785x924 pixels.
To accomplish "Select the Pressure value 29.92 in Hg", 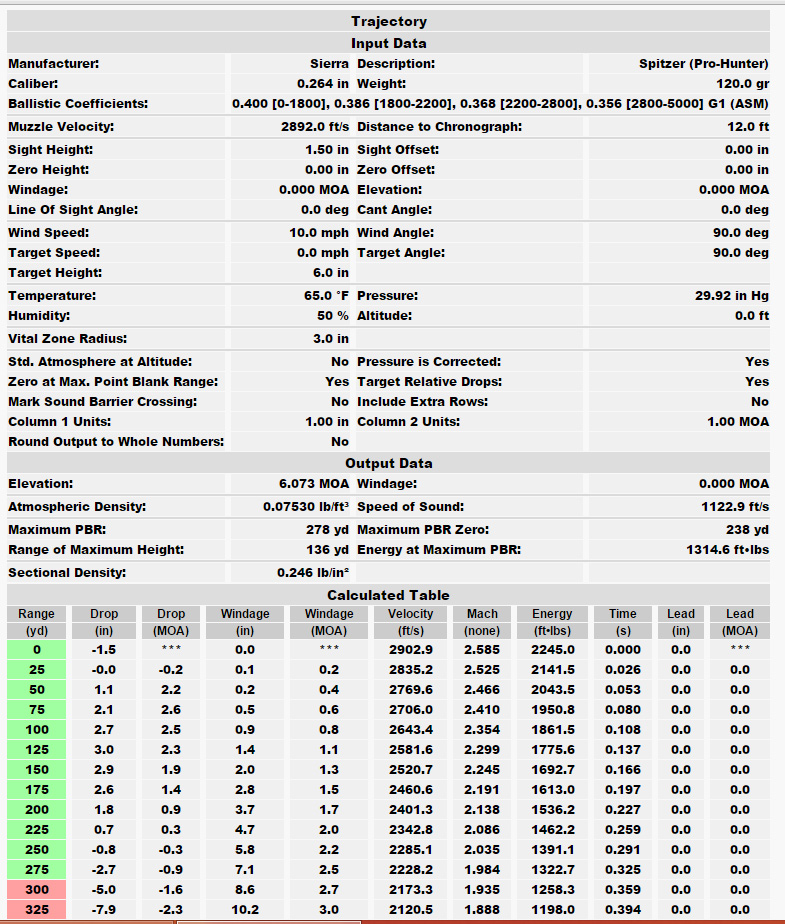I will [x=732, y=296].
